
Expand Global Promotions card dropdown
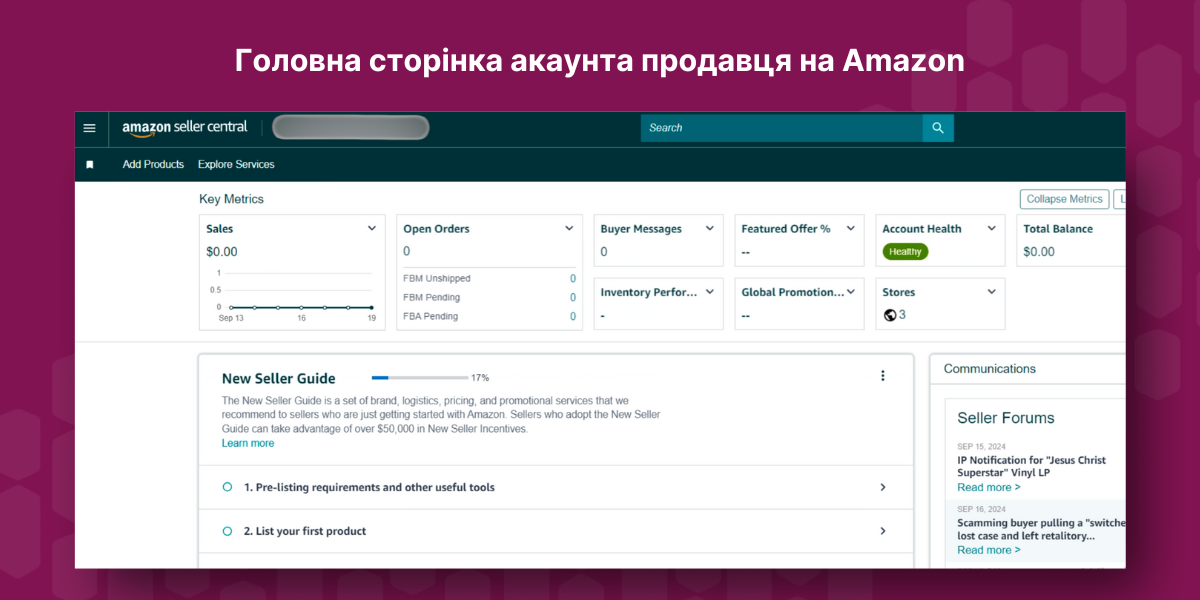[x=851, y=292]
